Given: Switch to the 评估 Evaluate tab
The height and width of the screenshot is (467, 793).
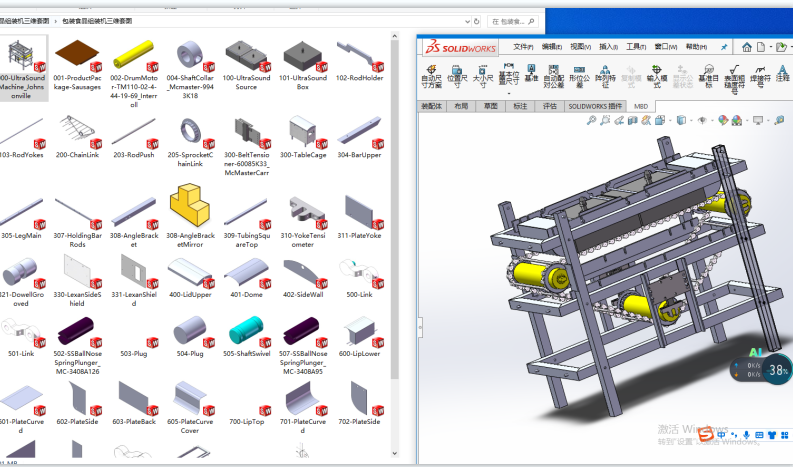Looking at the screenshot, I should [x=550, y=106].
